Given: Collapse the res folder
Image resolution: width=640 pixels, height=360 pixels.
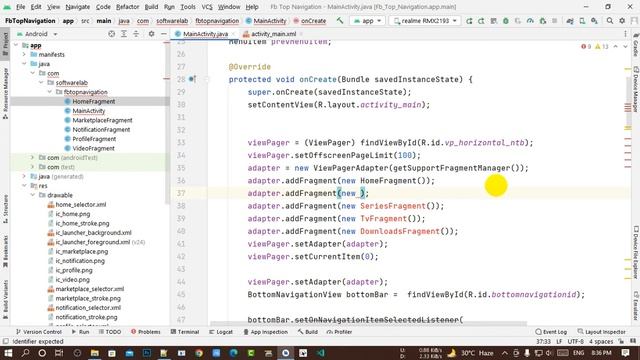Looking at the screenshot, I should pos(24,186).
